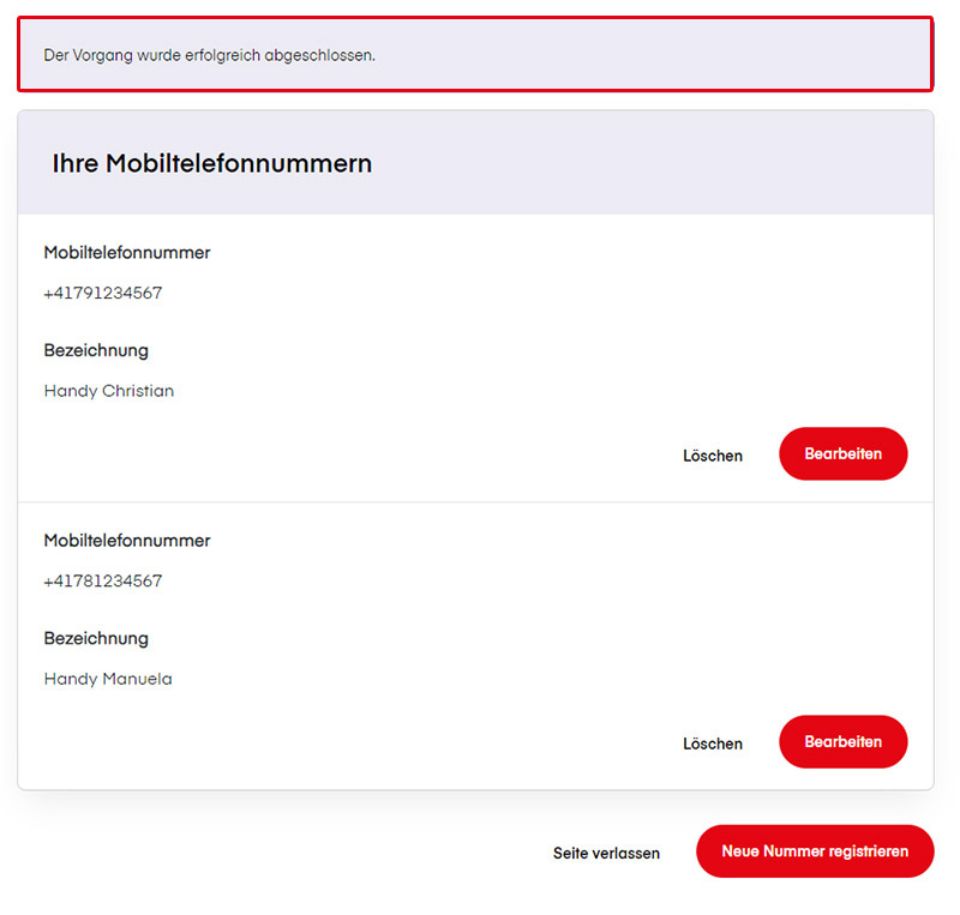
Task: Select phone number +41791234567
Action: 103,293
